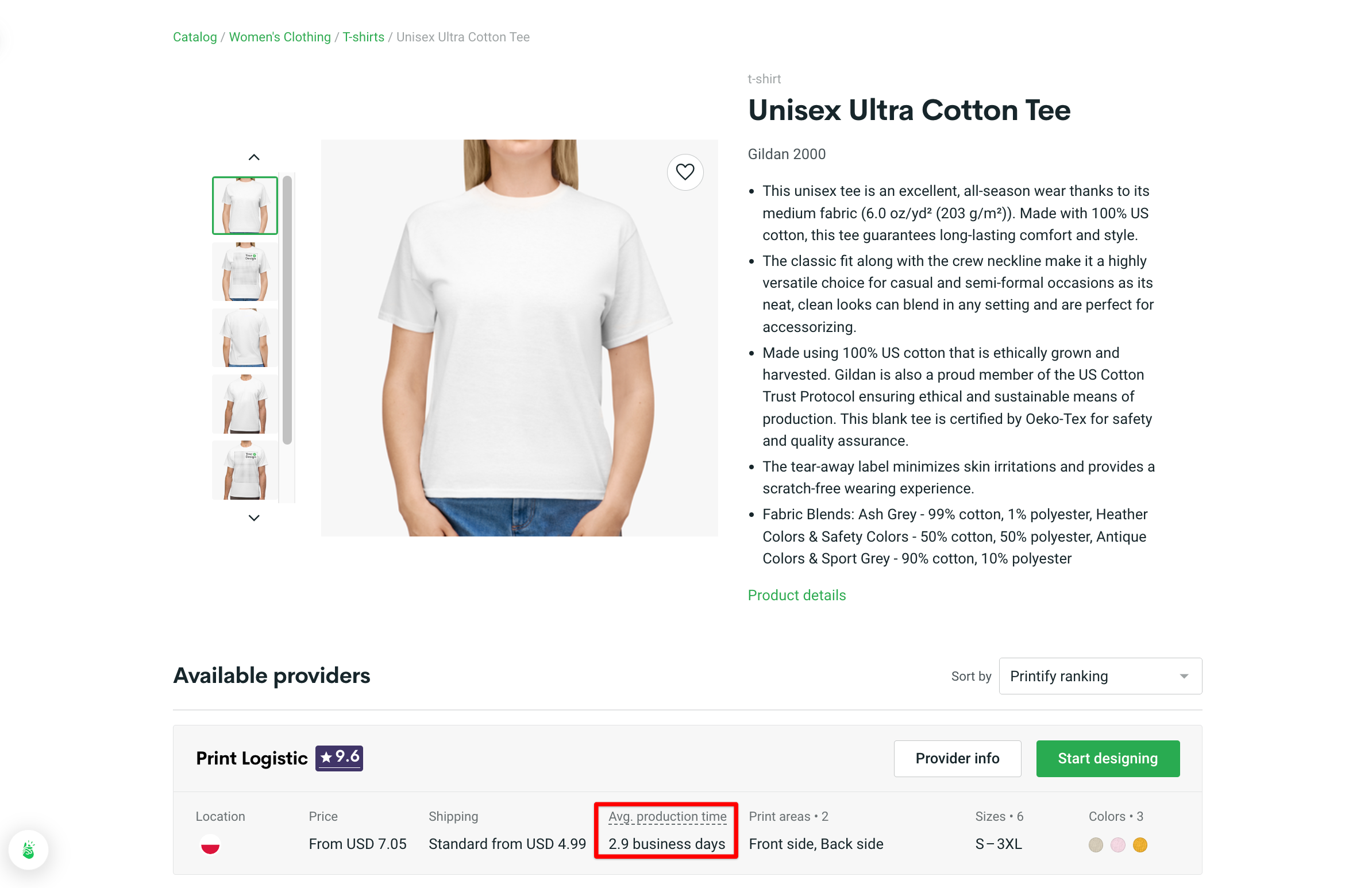
Task: Open the Product details link
Action: pos(797,594)
